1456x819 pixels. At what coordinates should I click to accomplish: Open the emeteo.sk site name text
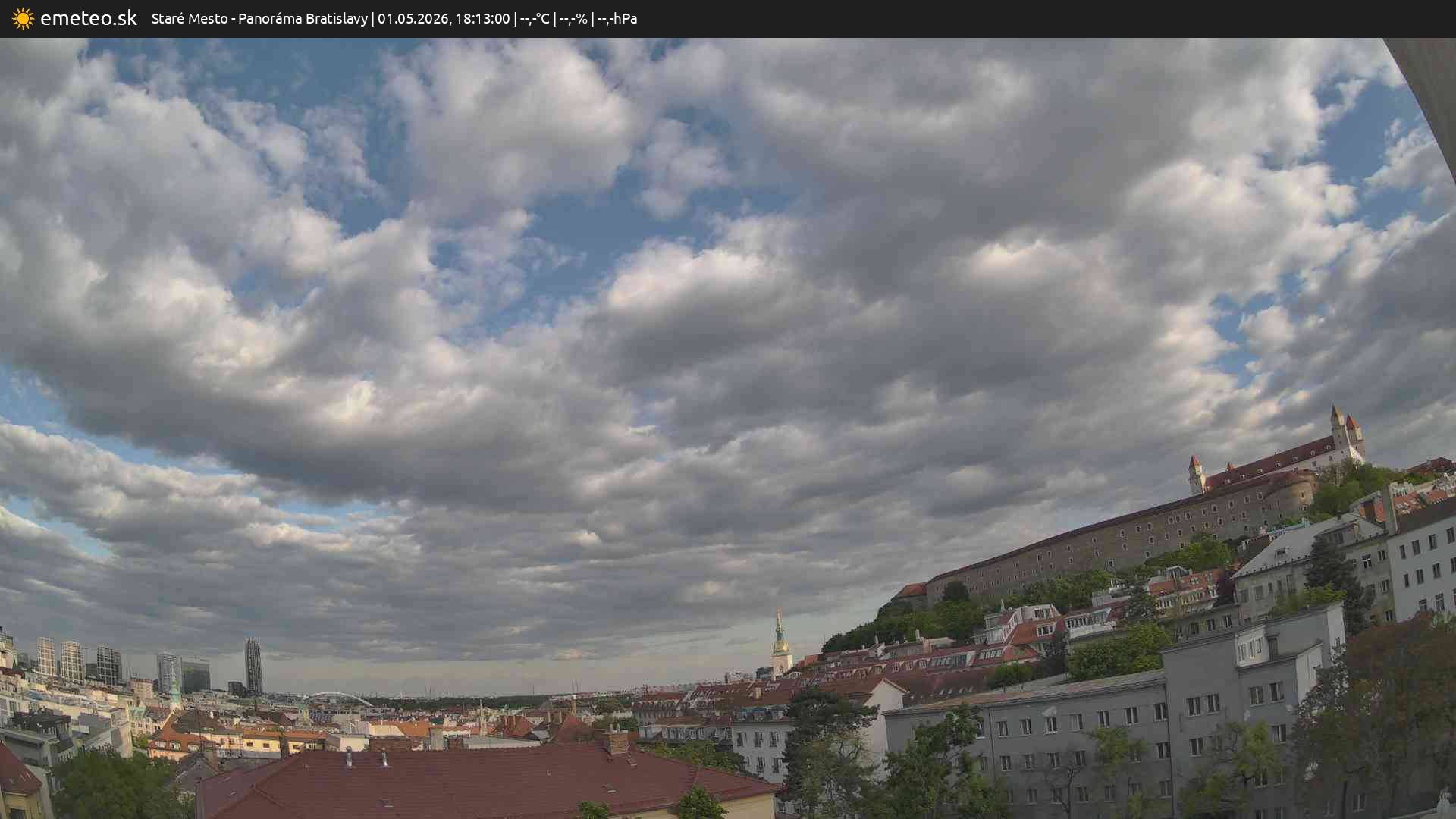click(89, 19)
